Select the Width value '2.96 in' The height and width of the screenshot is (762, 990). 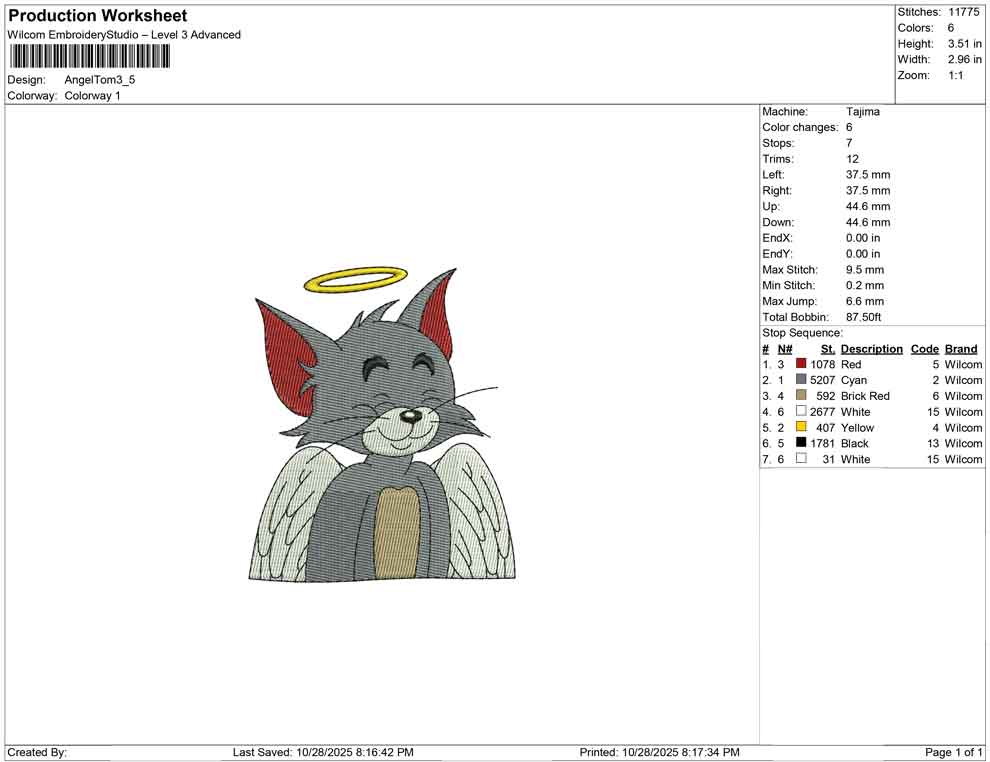click(x=965, y=59)
